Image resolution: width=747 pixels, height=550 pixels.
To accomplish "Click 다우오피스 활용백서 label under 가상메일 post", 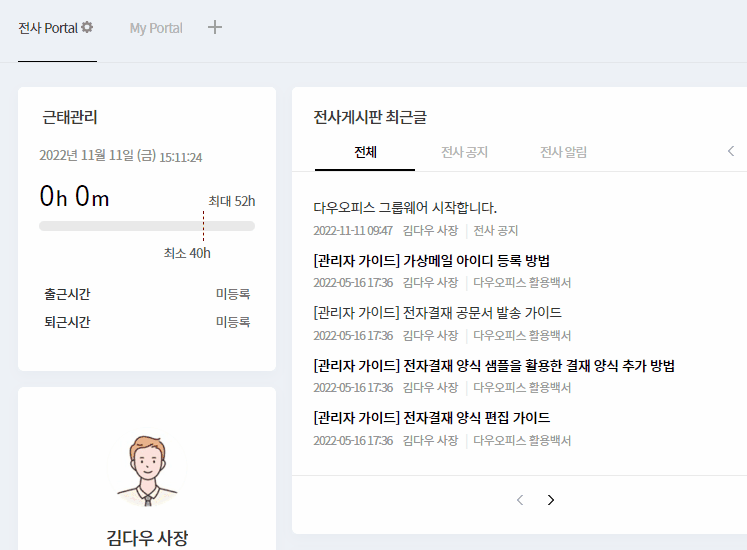I will click(522, 283).
